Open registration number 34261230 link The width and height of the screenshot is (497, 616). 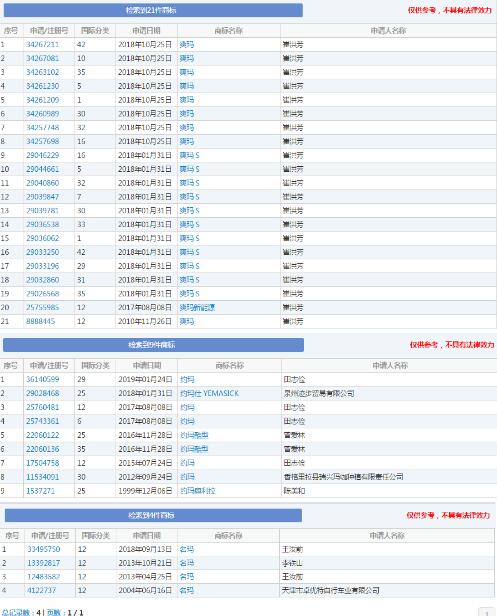tap(42, 86)
